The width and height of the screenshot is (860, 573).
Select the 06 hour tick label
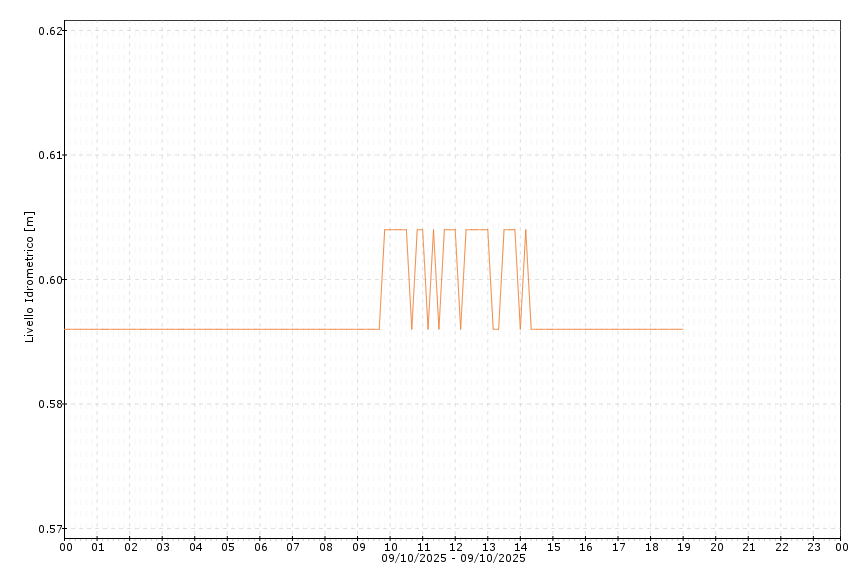pyautogui.click(x=261, y=547)
